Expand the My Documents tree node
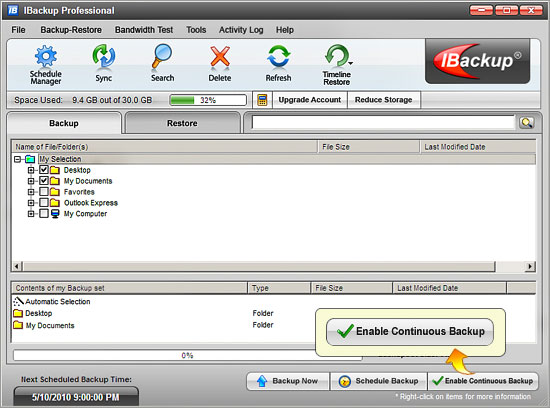This screenshot has width=550, height=408. click(x=31, y=181)
